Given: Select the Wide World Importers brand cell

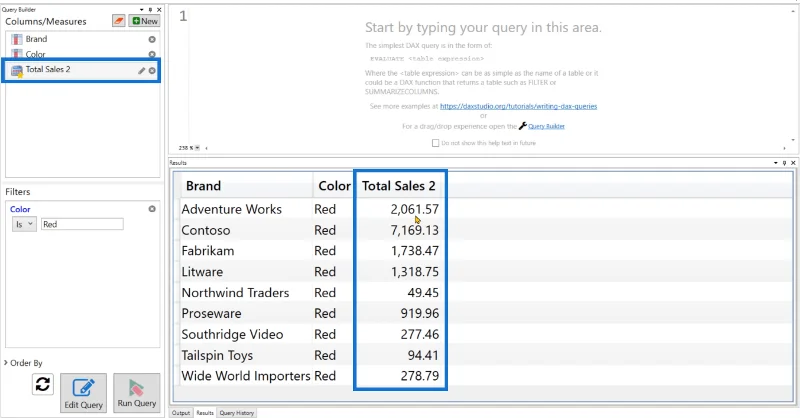Looking at the screenshot, I should click(246, 376).
